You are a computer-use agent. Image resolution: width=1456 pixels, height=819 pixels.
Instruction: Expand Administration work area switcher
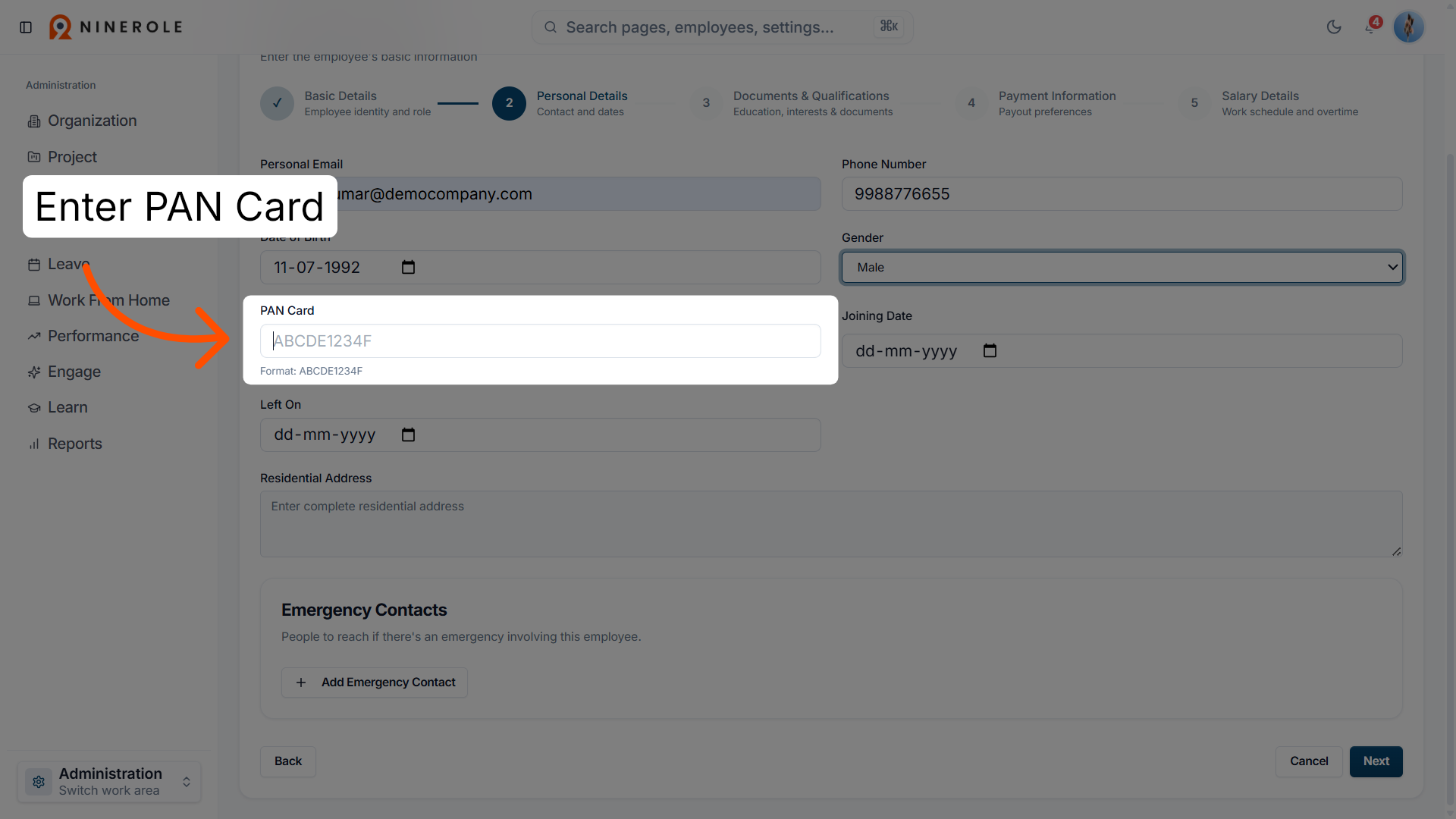(x=109, y=782)
